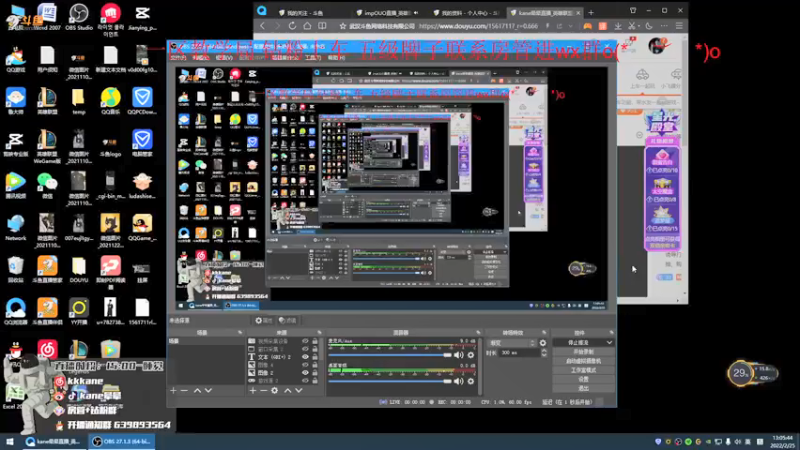Open Filters (滤镜) for selected source
Screen dimensions: 800x450
point(288,320)
